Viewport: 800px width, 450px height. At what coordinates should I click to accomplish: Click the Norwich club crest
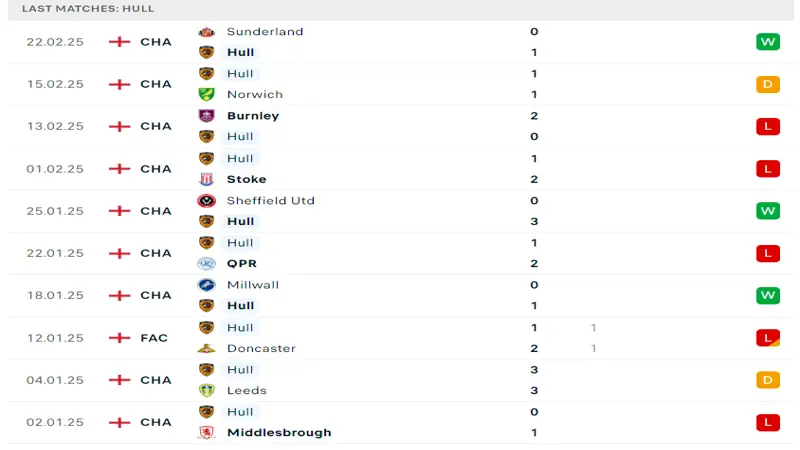206,94
